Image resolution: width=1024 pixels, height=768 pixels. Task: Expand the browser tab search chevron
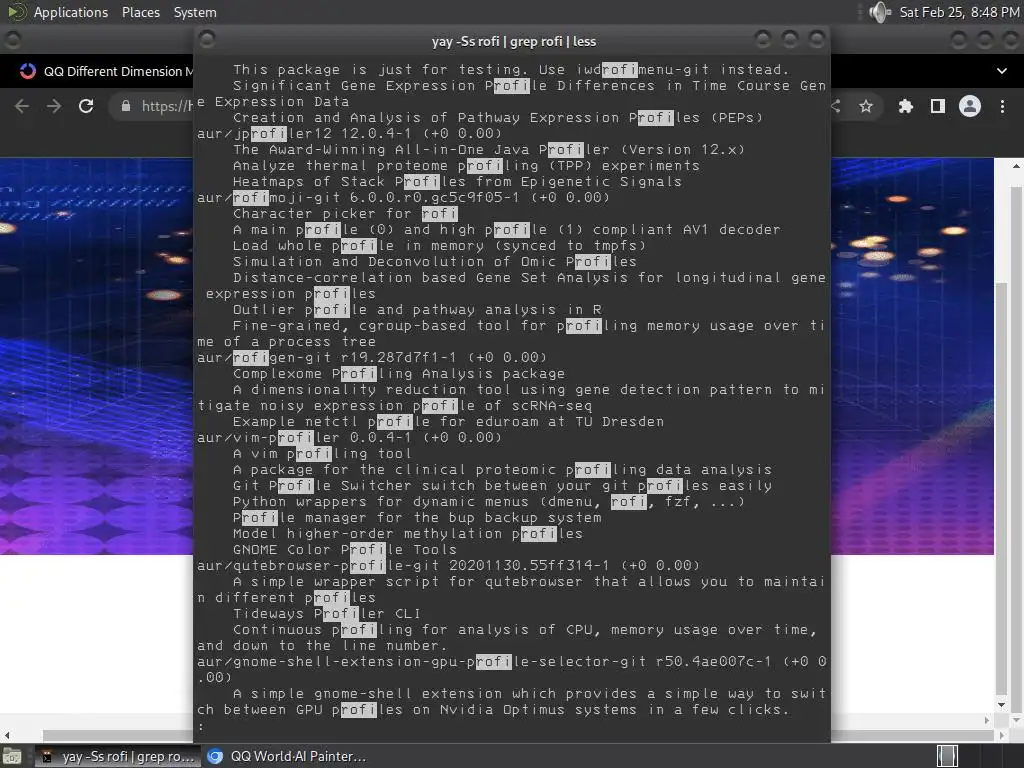pos(1002,71)
